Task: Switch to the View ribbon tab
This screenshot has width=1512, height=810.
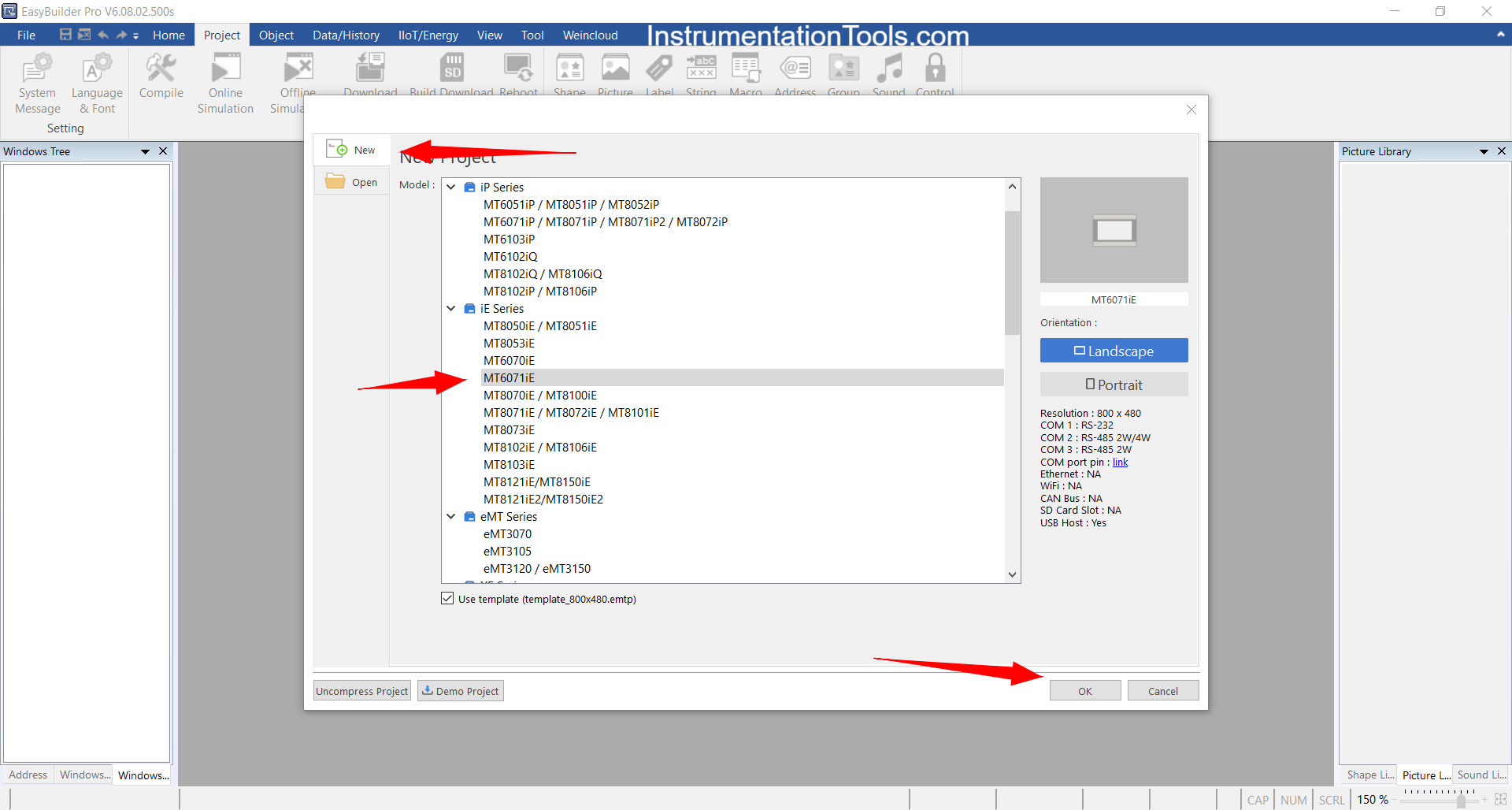Action: click(489, 35)
